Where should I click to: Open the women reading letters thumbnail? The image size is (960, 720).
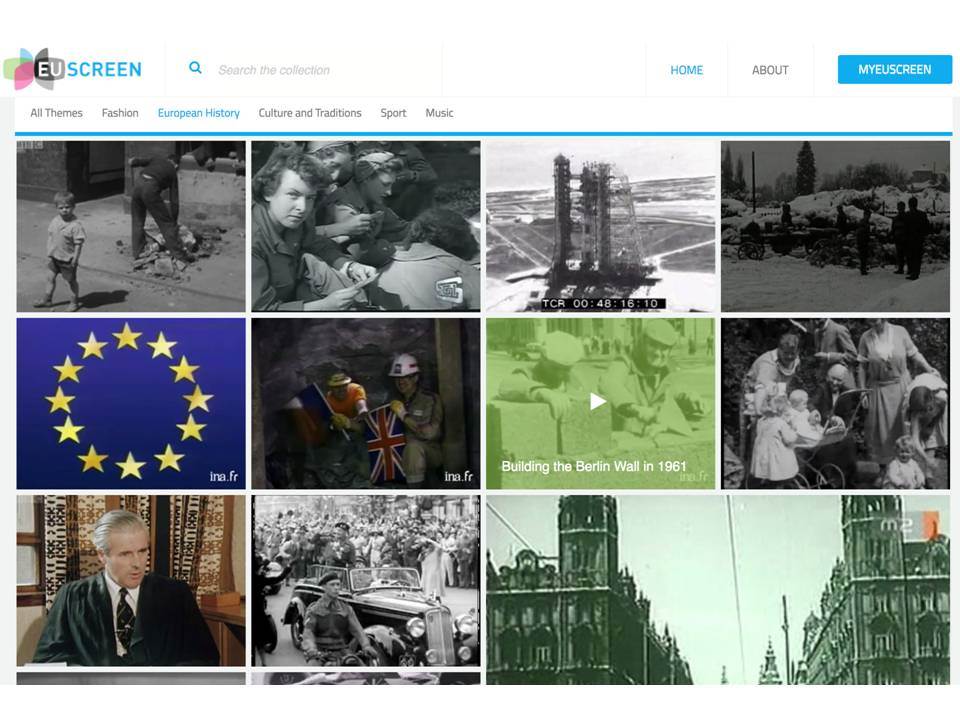366,227
